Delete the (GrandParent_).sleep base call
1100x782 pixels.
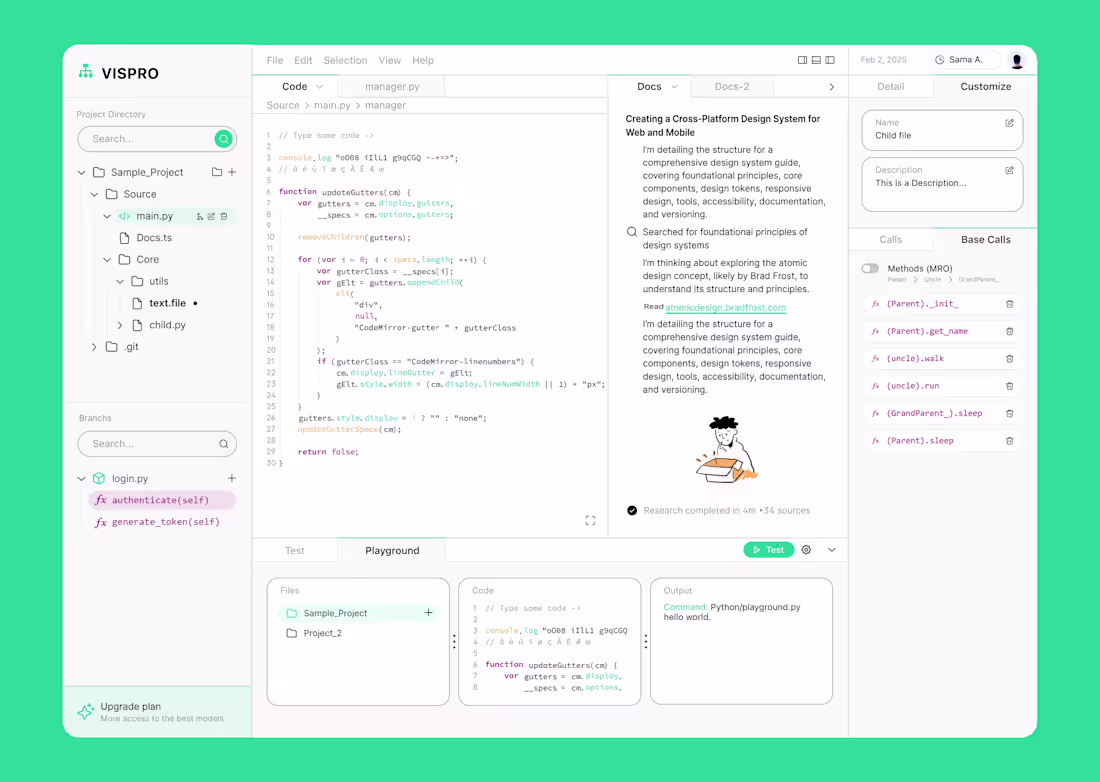click(1010, 414)
